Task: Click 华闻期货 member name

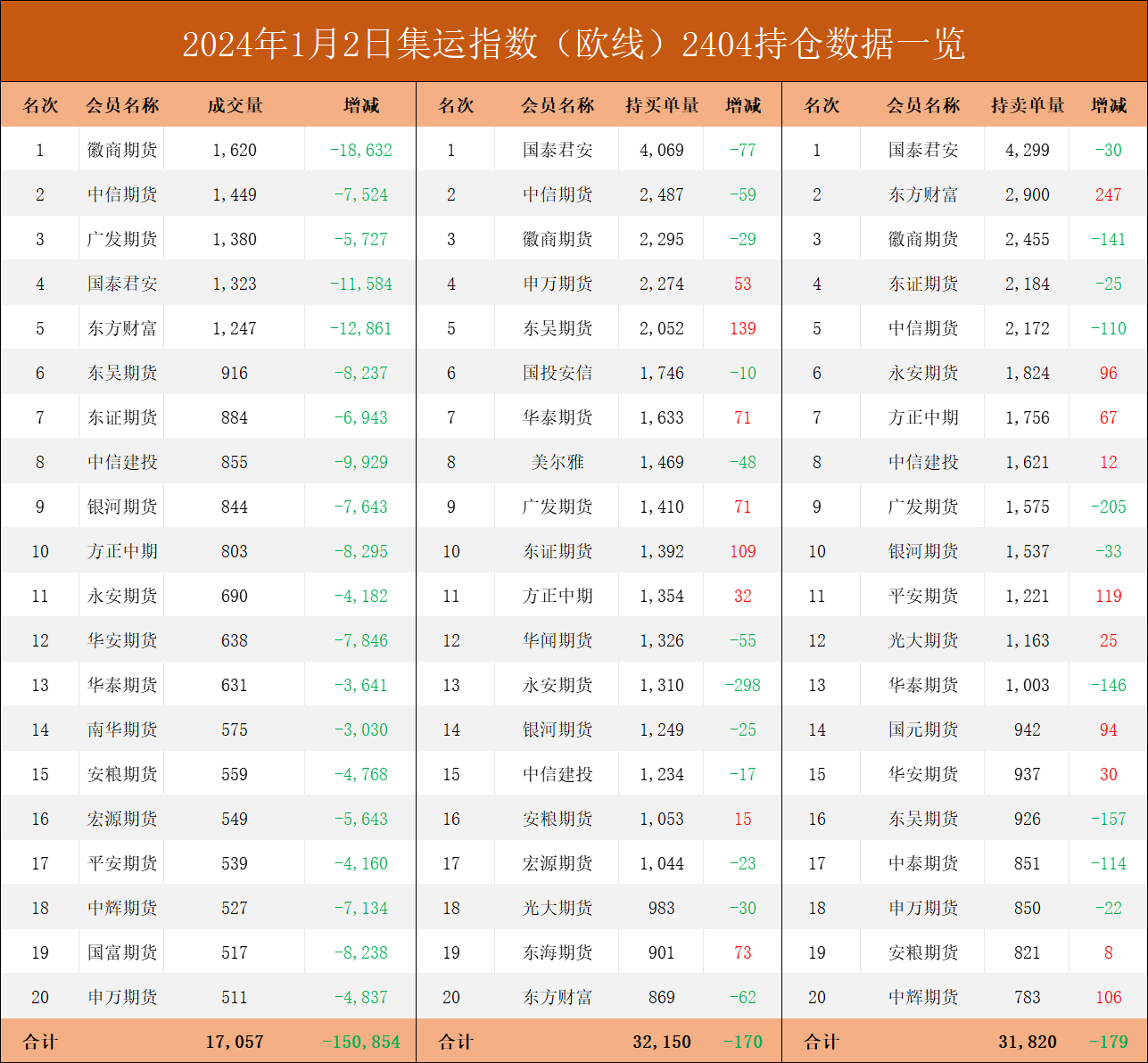Action: pyautogui.click(x=557, y=640)
